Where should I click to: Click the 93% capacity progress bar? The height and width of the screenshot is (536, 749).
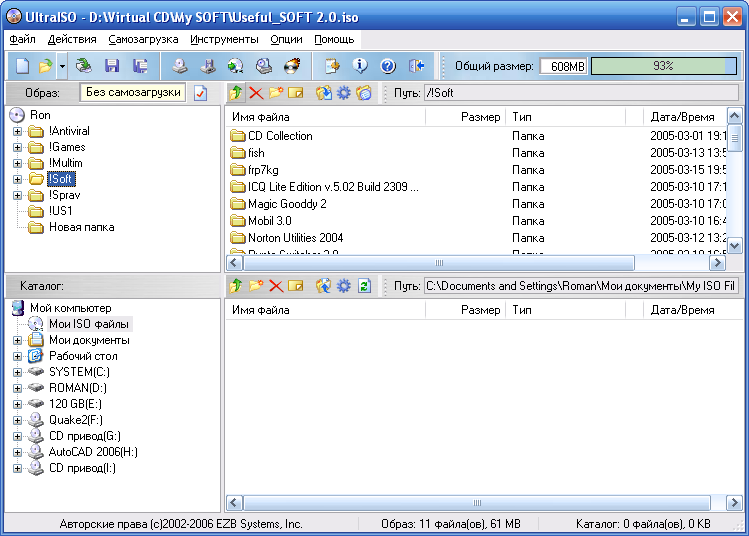click(x=664, y=66)
